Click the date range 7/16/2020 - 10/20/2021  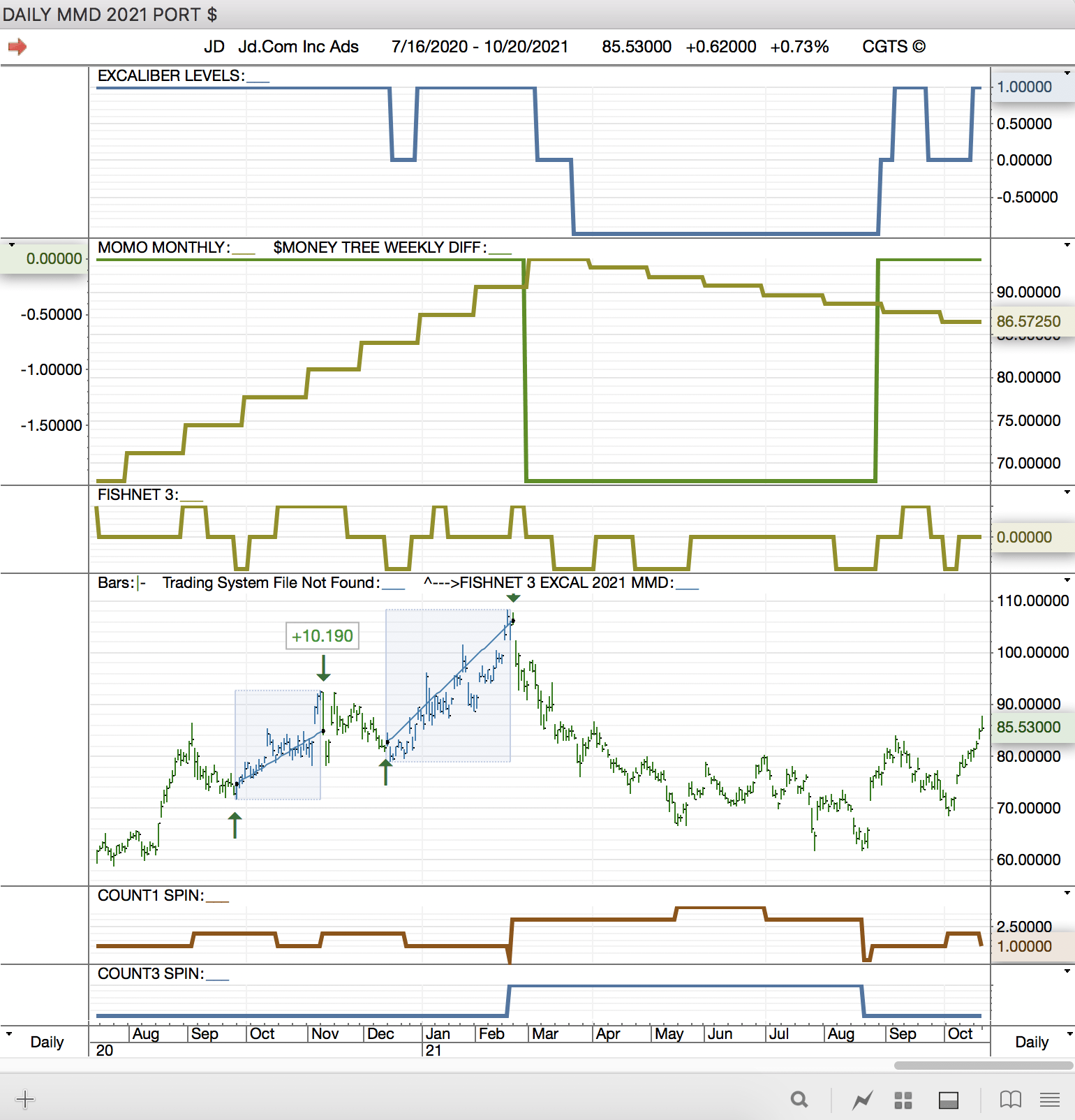pos(480,47)
